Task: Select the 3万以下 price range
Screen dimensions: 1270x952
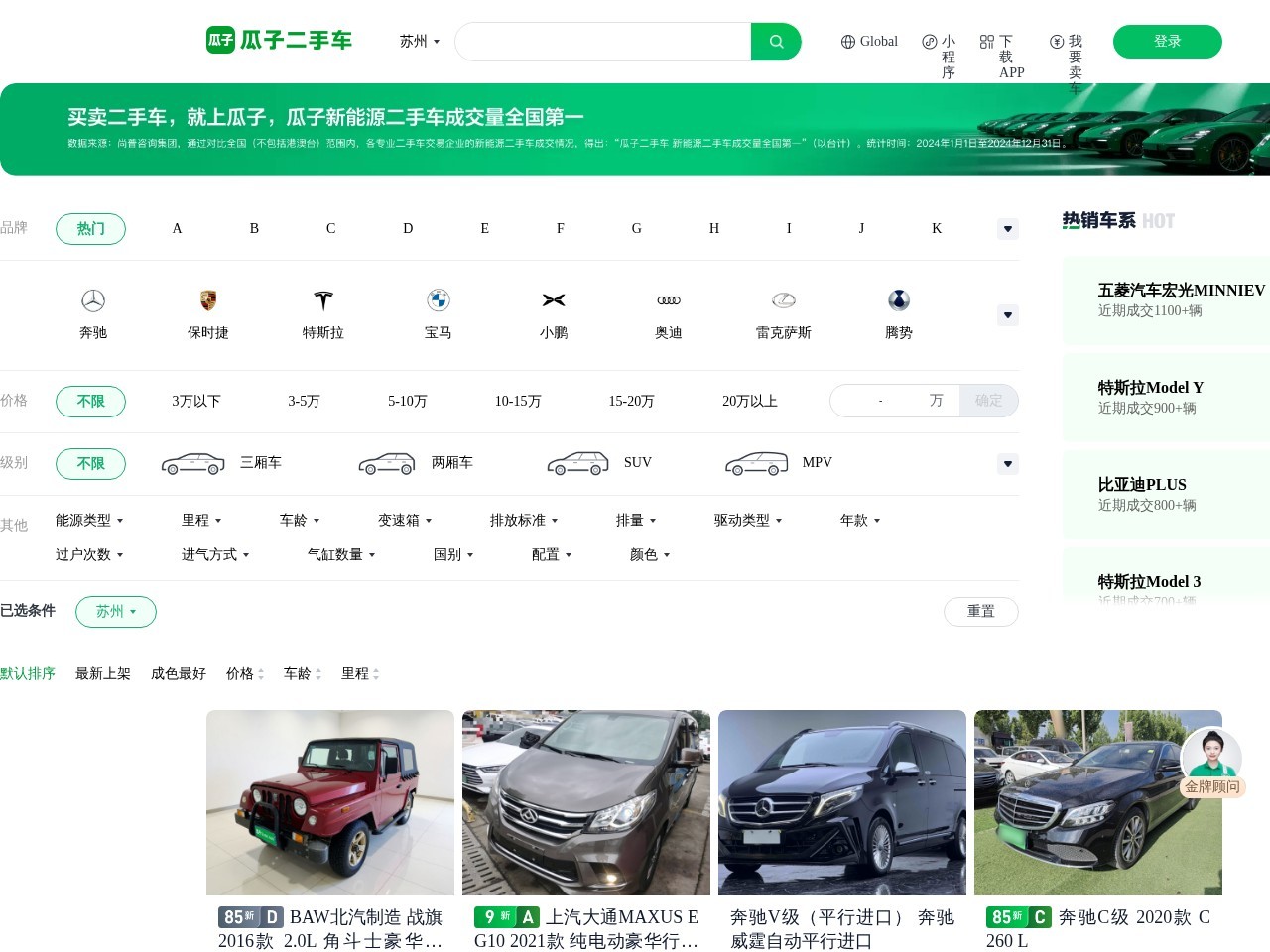Action: pos(196,402)
